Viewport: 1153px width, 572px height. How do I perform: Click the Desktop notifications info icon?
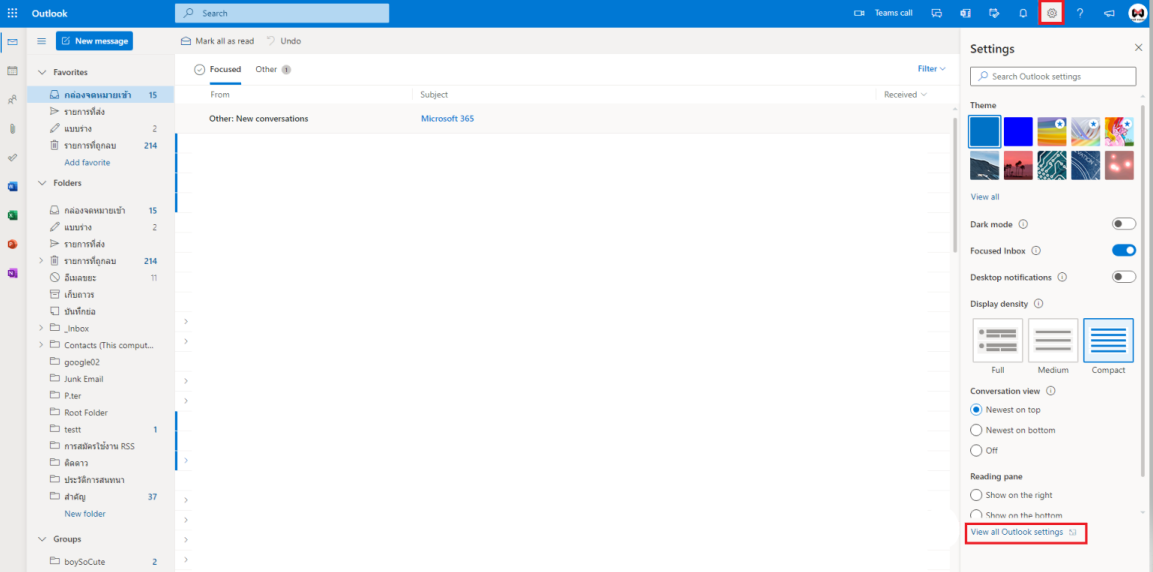point(1062,277)
